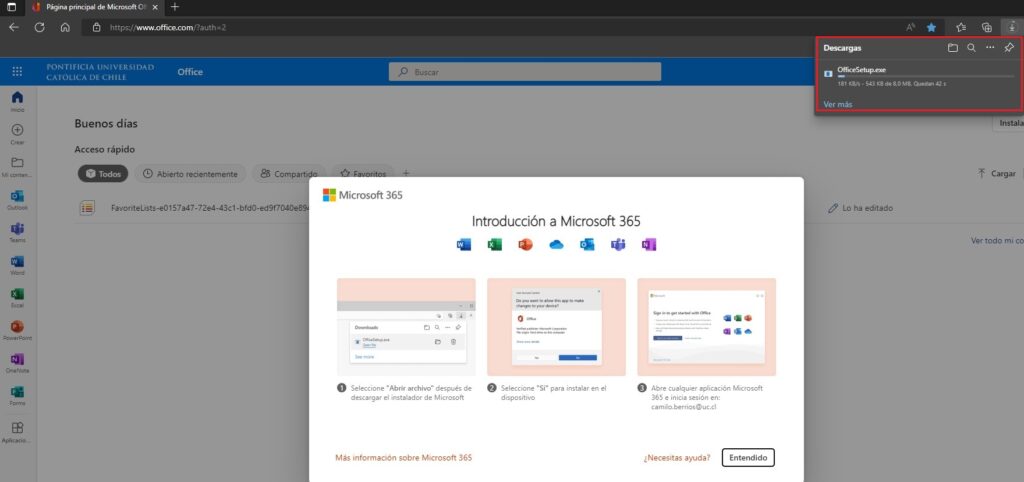The width and height of the screenshot is (1024, 482).
Task: Open OneNote from the left sidebar
Action: pyautogui.click(x=17, y=362)
